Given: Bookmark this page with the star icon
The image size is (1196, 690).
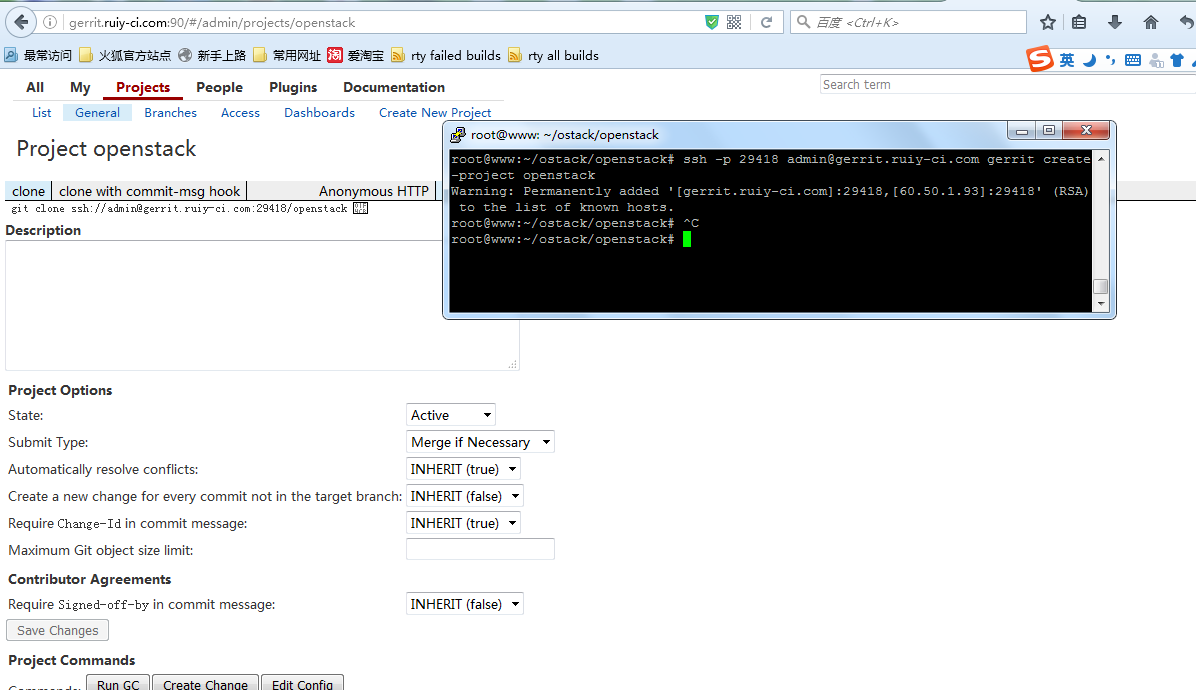Looking at the screenshot, I should (1048, 22).
